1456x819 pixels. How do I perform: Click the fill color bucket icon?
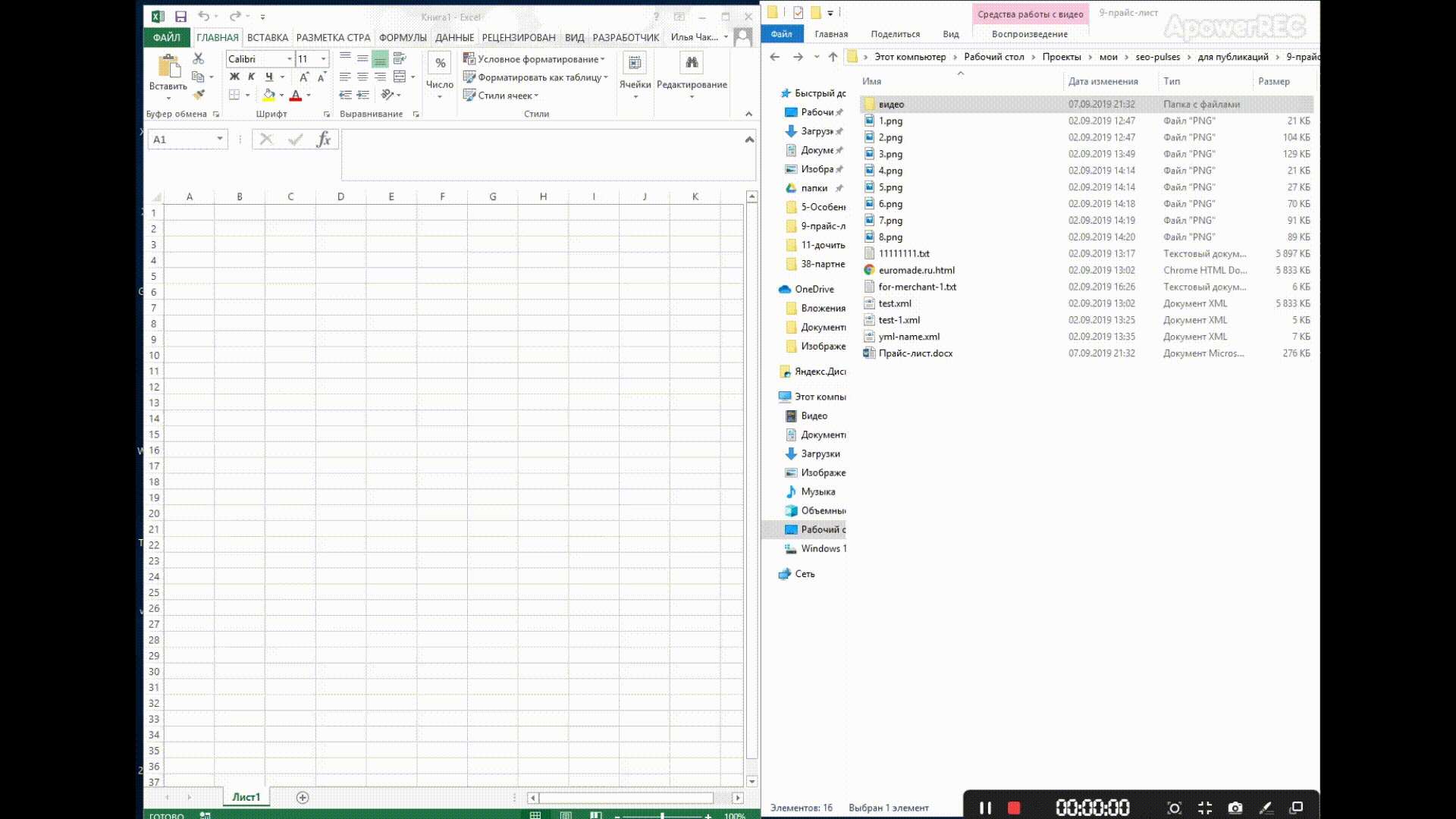[268, 95]
